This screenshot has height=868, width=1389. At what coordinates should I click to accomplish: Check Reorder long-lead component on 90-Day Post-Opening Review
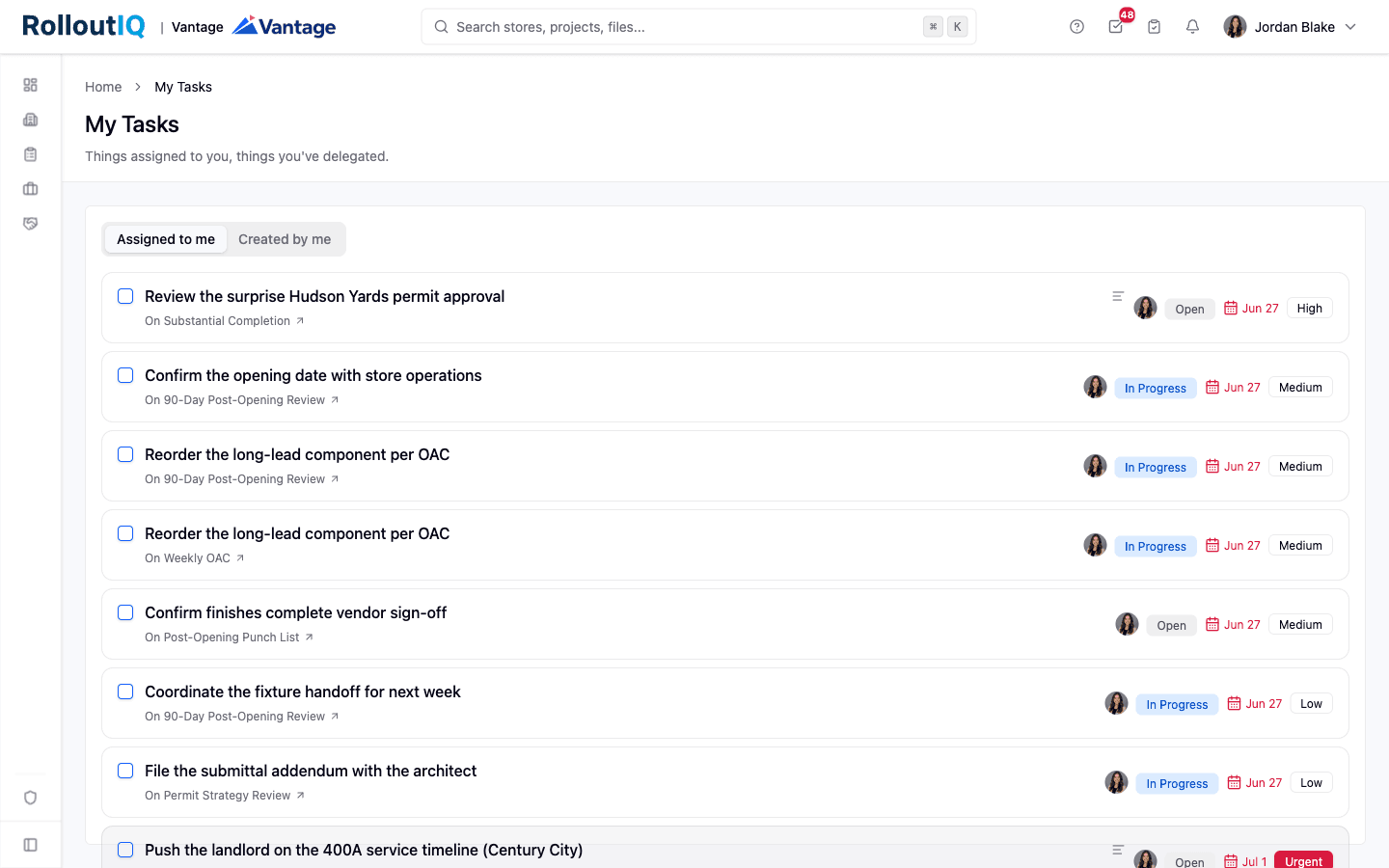[x=125, y=454]
